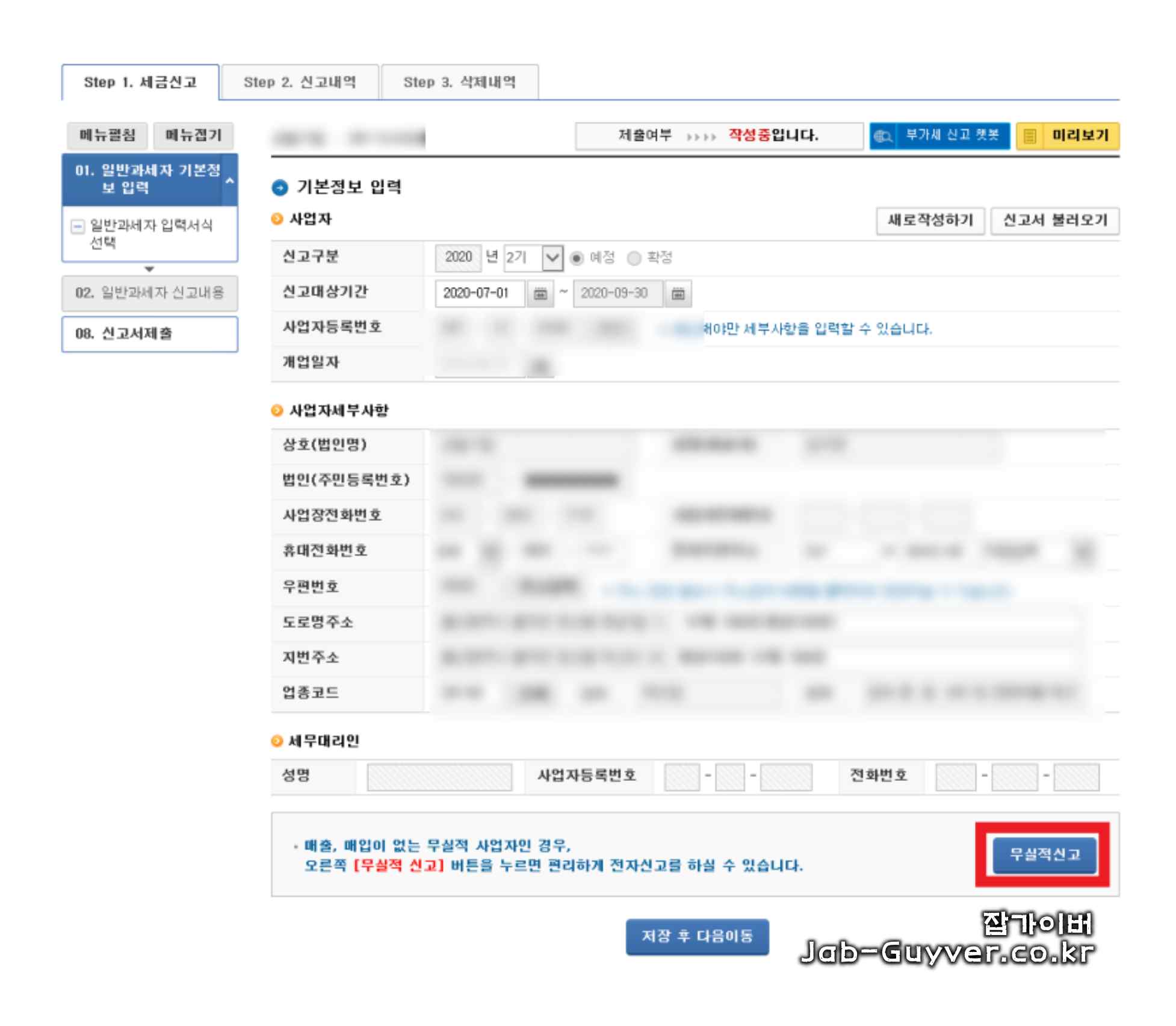This screenshot has width=1176, height=1026.
Task: Switch to Step 2. 신고내역 tab
Action: [300, 82]
